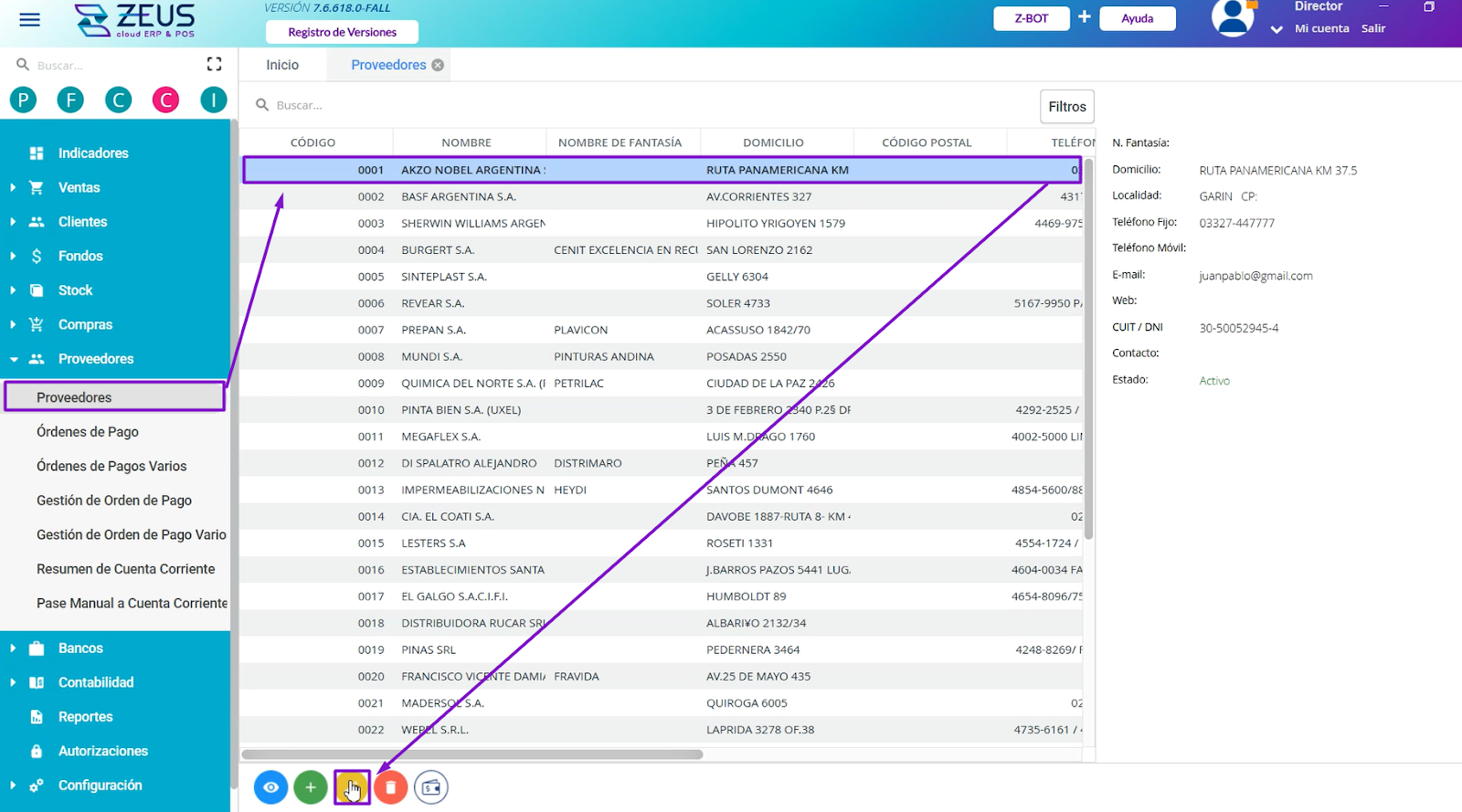The image size is (1462, 812).
Task: Expand the Compras menu arrow
Action: tap(13, 324)
